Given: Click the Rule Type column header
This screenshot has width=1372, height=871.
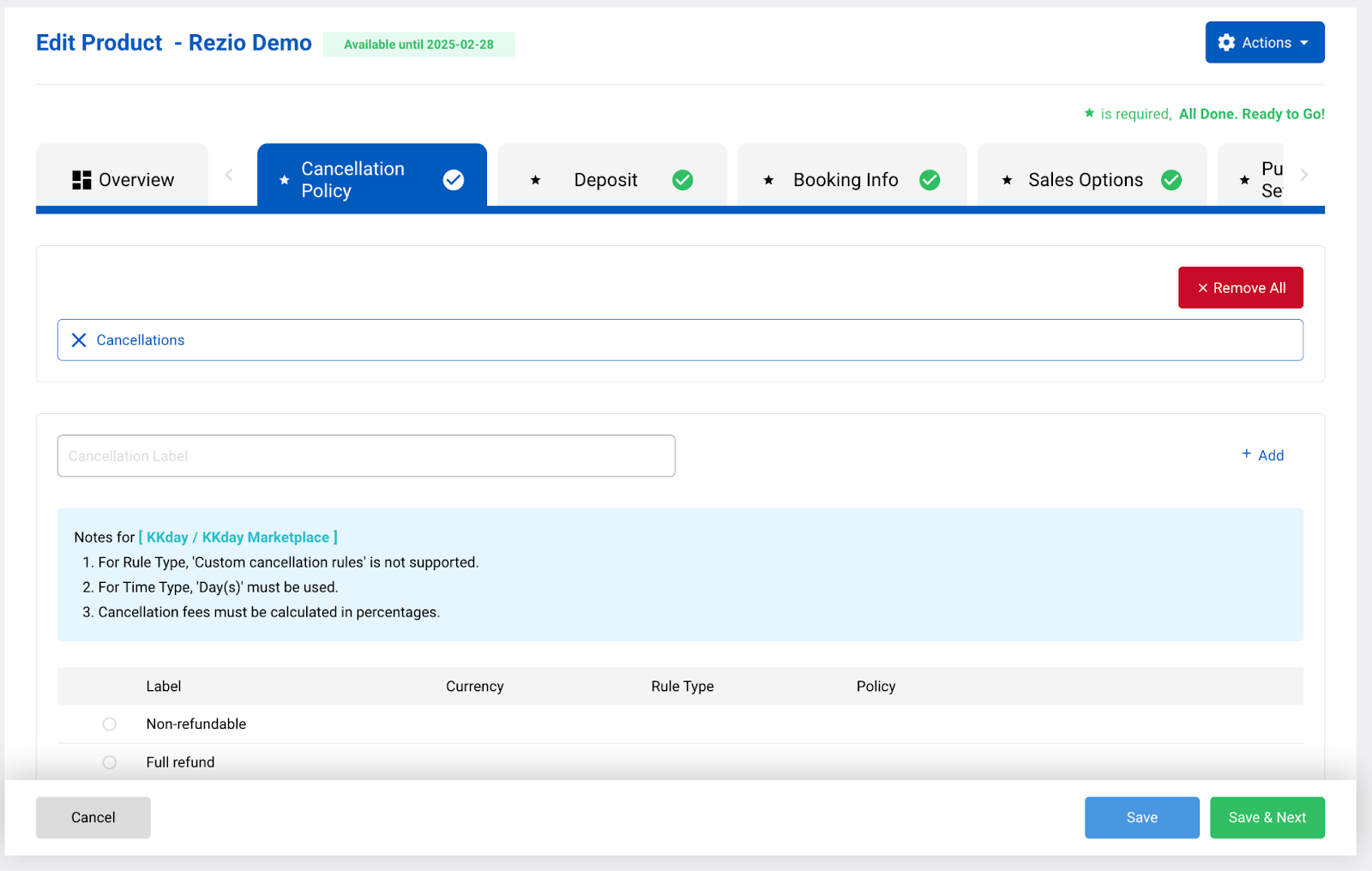Looking at the screenshot, I should tap(683, 687).
